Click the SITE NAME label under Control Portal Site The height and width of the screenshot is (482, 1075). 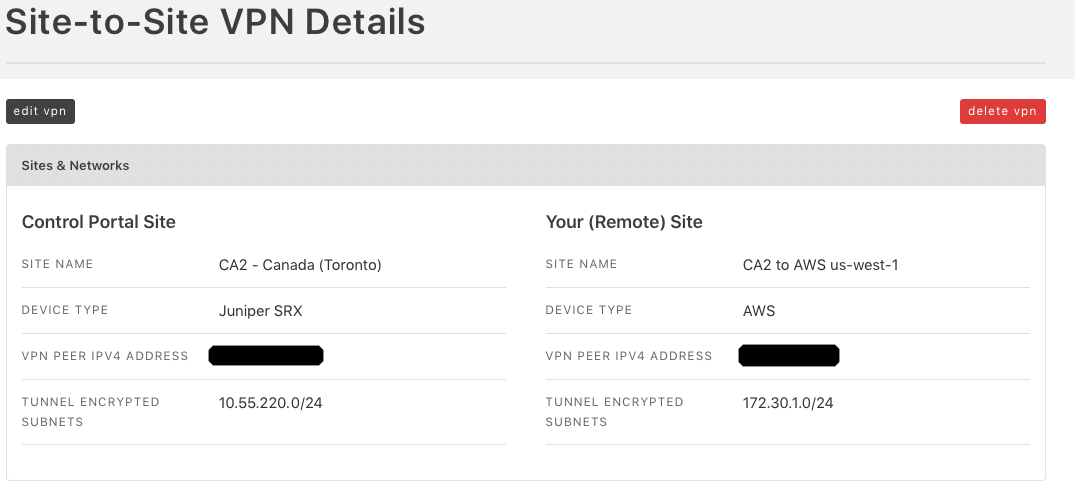(x=58, y=264)
